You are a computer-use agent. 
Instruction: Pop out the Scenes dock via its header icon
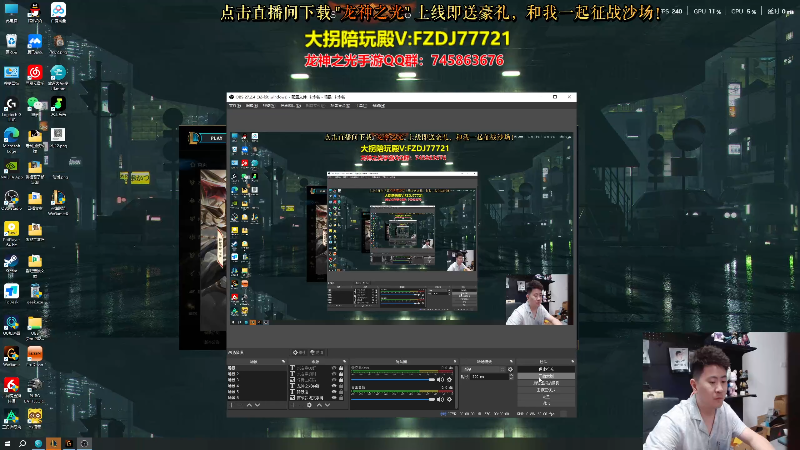[x=284, y=361]
